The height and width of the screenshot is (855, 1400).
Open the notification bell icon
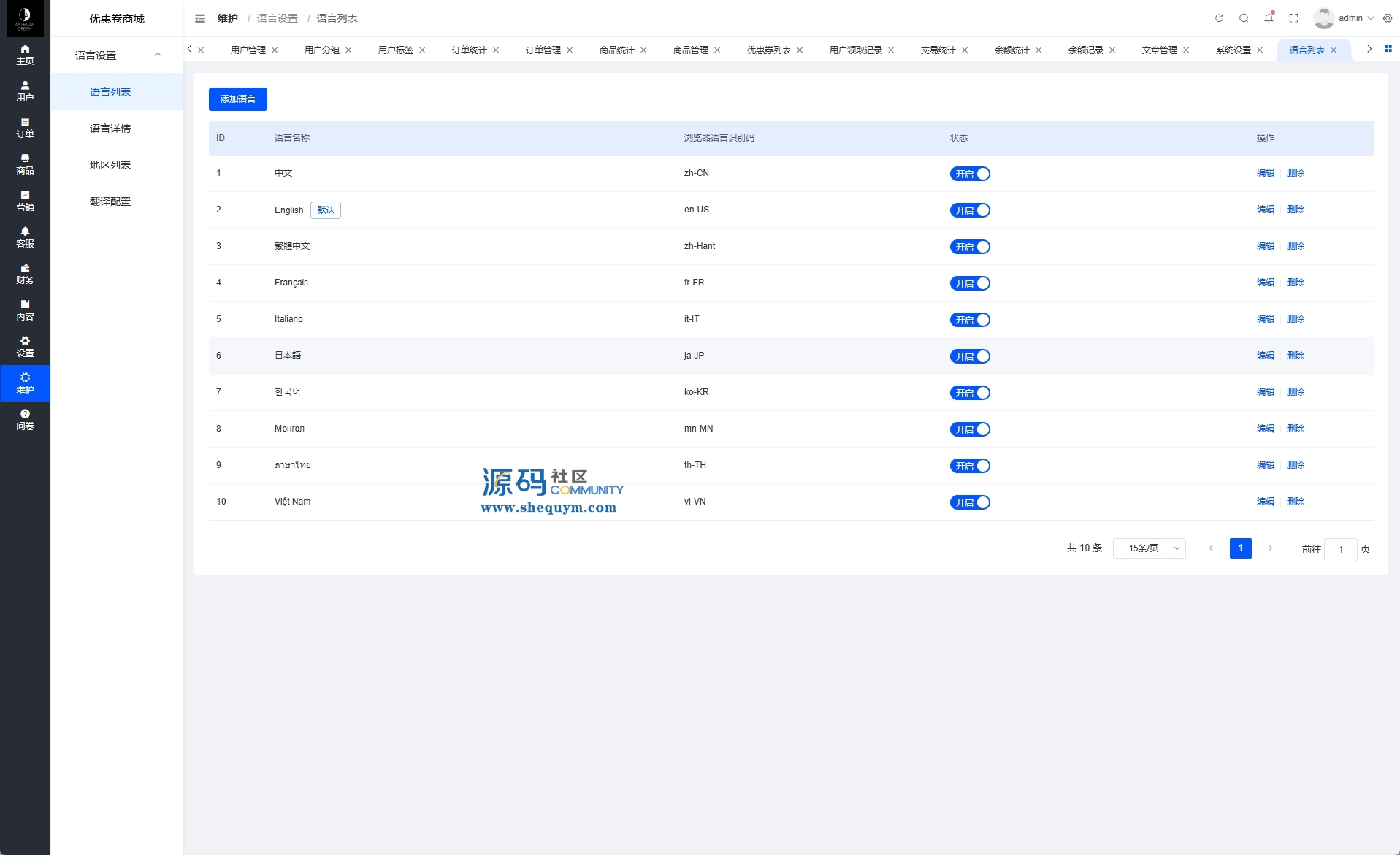tap(1269, 18)
